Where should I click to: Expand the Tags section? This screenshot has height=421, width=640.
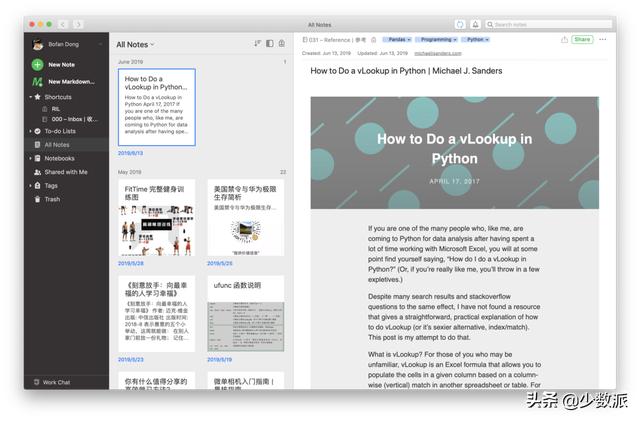(x=31, y=185)
